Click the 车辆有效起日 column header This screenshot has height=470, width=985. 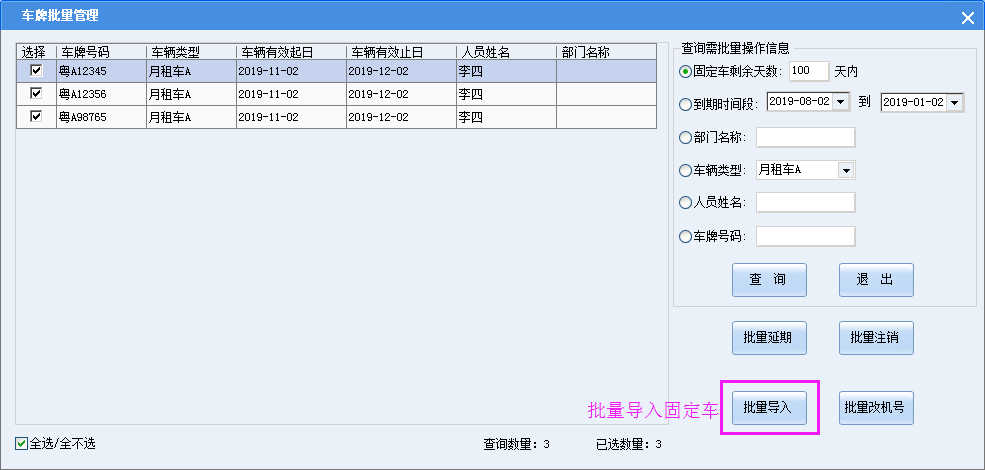291,52
